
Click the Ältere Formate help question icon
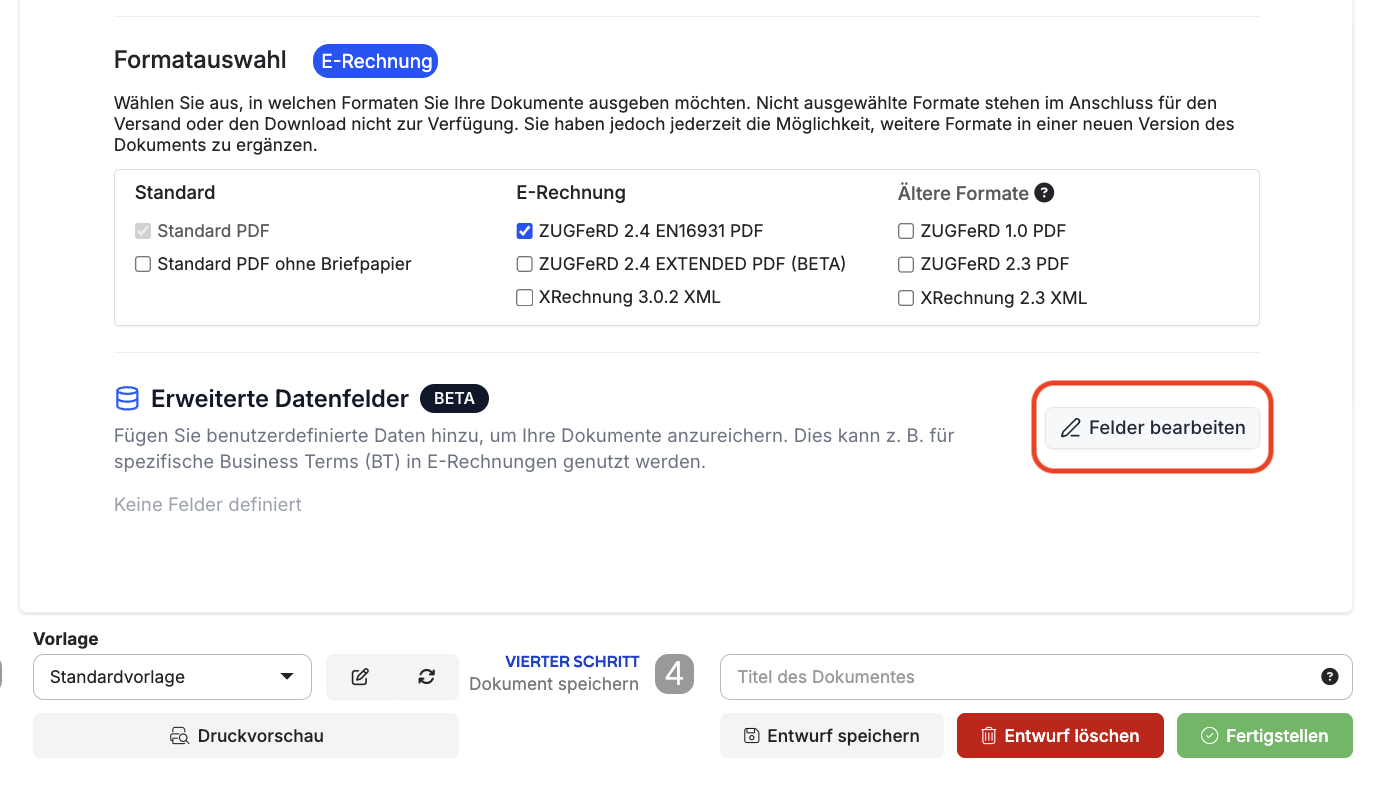point(1044,193)
